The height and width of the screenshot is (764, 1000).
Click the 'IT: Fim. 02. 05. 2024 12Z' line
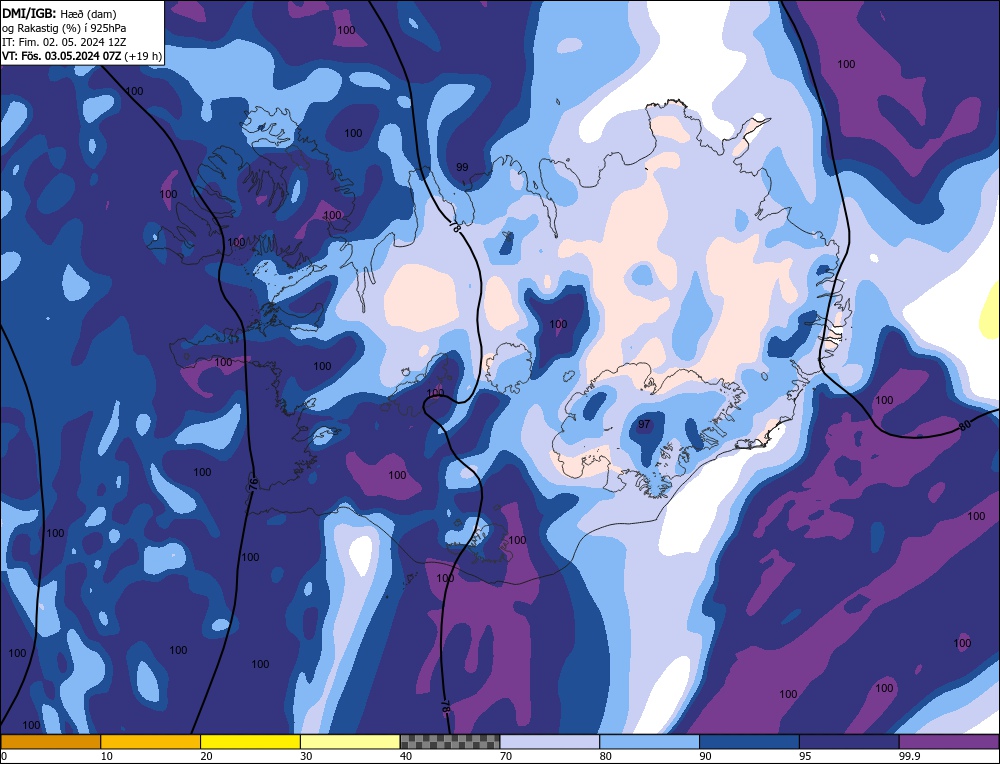[x=64, y=42]
